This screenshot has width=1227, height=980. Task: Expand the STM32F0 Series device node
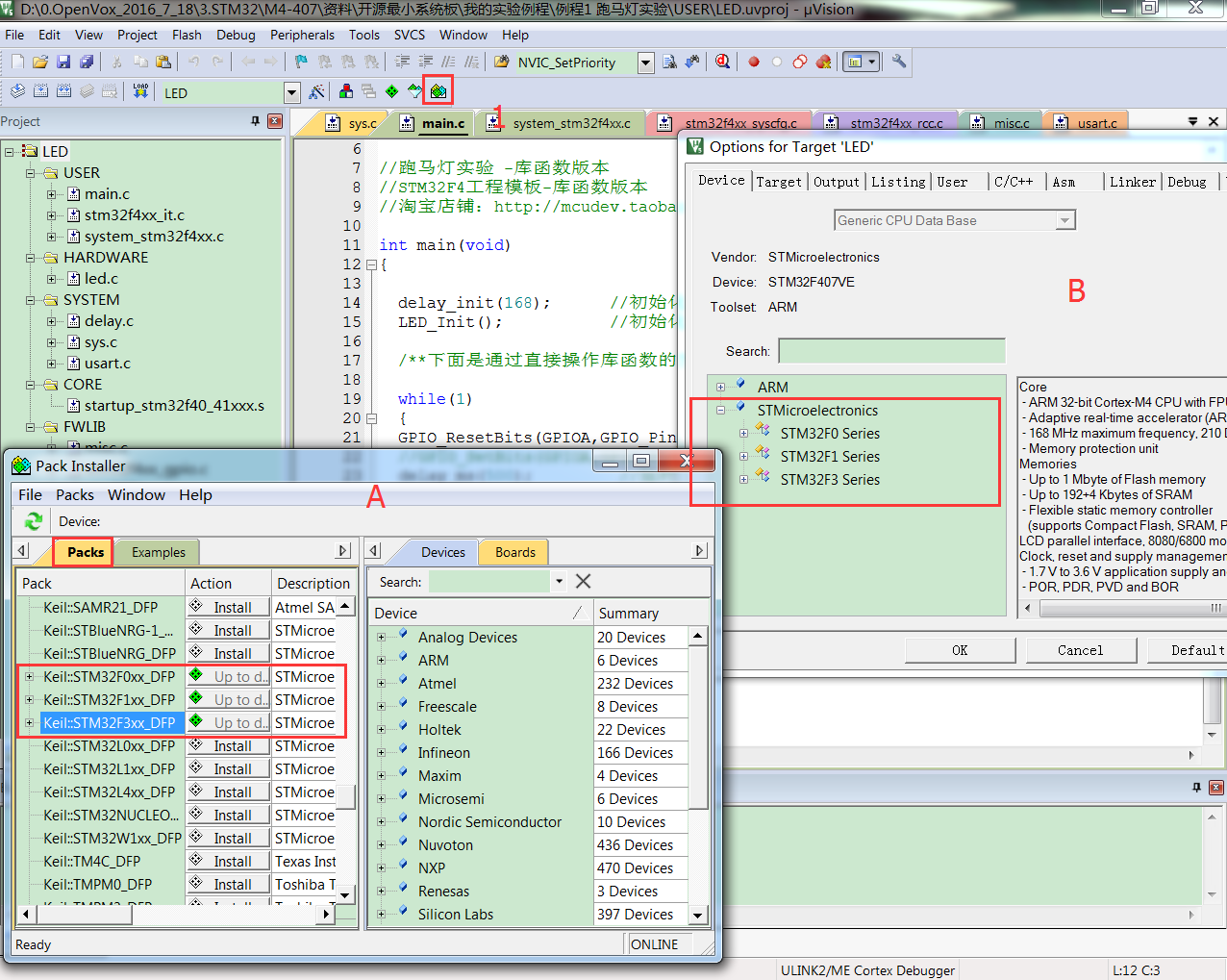click(743, 434)
